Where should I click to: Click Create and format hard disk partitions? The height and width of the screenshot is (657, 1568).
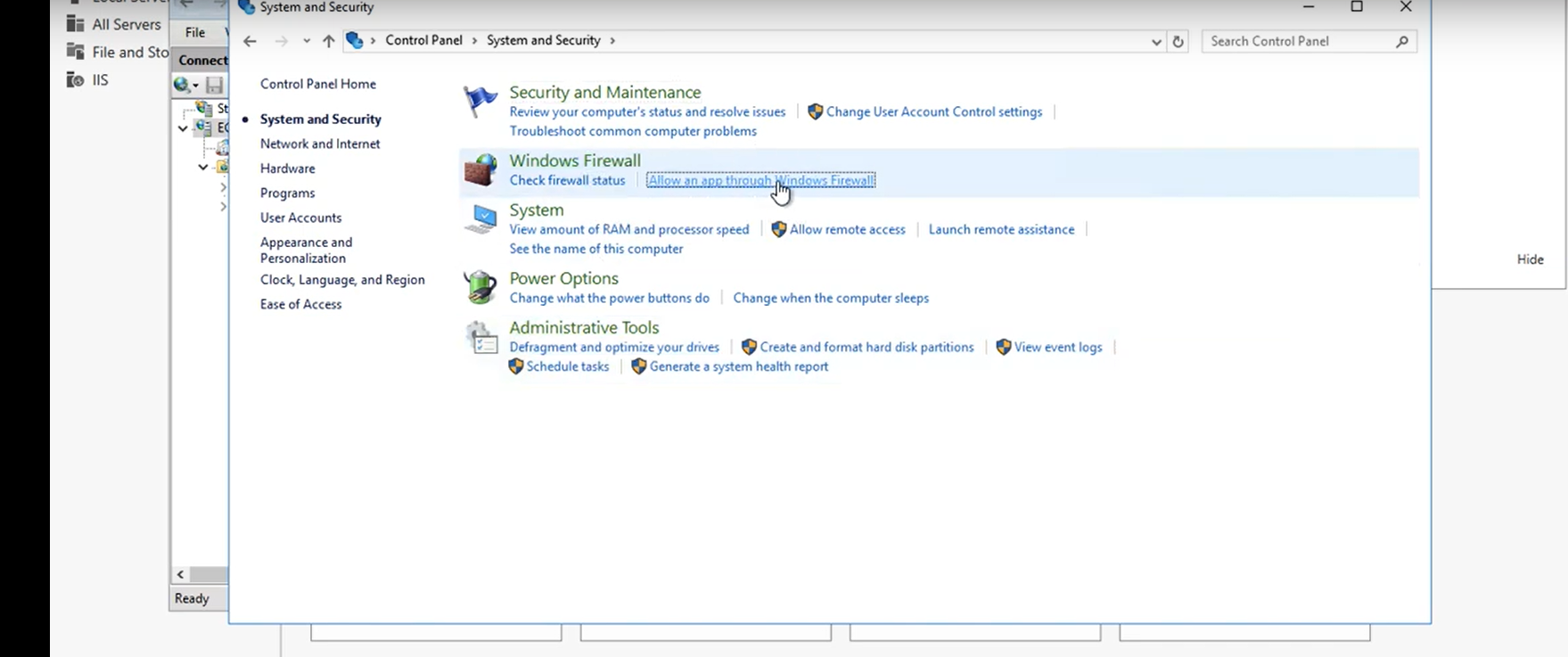tap(866, 347)
